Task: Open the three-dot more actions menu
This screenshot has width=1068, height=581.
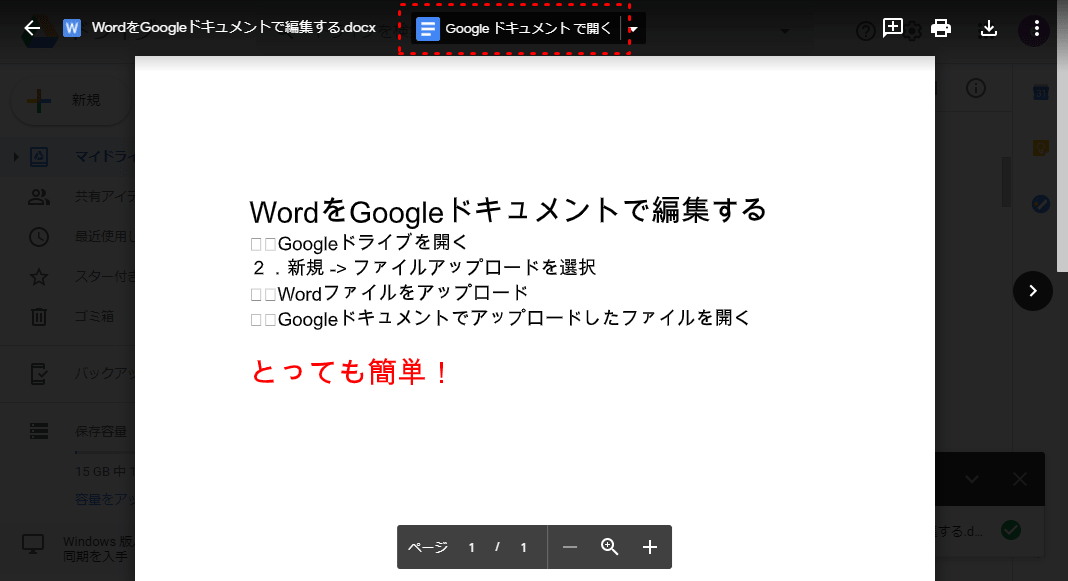Action: [x=1037, y=28]
